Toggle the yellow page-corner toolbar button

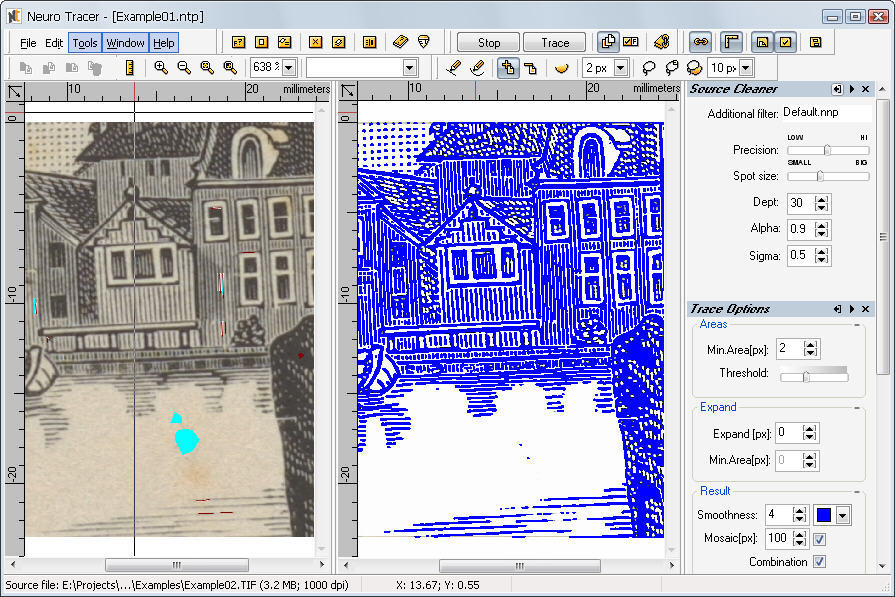point(762,42)
